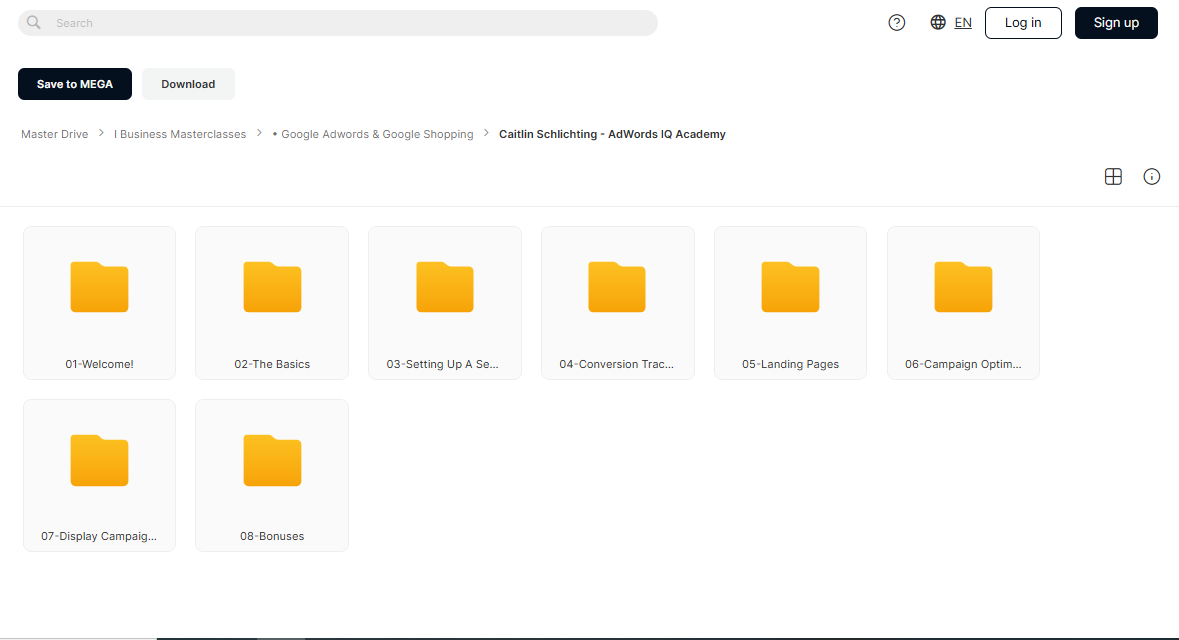Open the 07-Display Campaig... folder icon

99,460
